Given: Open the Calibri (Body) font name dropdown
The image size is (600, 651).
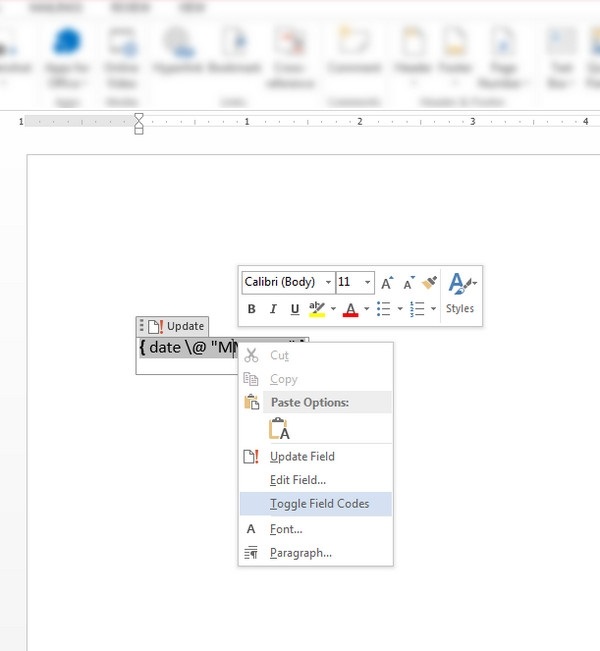Looking at the screenshot, I should [328, 283].
